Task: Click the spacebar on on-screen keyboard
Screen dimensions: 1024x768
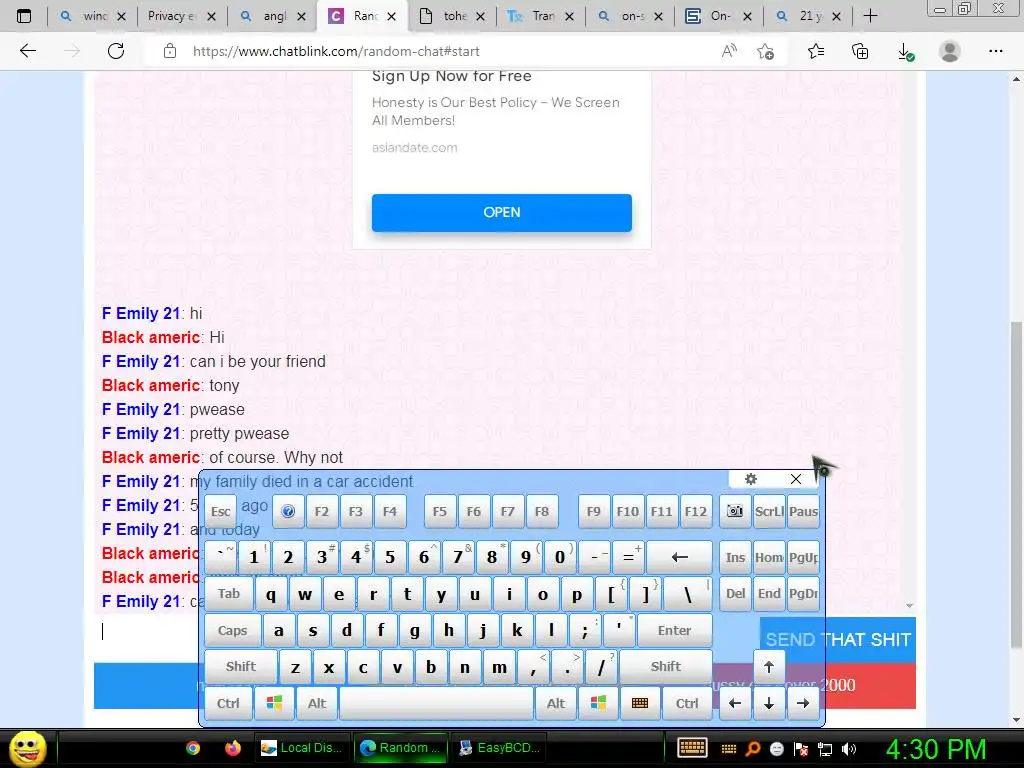Action: pos(436,703)
